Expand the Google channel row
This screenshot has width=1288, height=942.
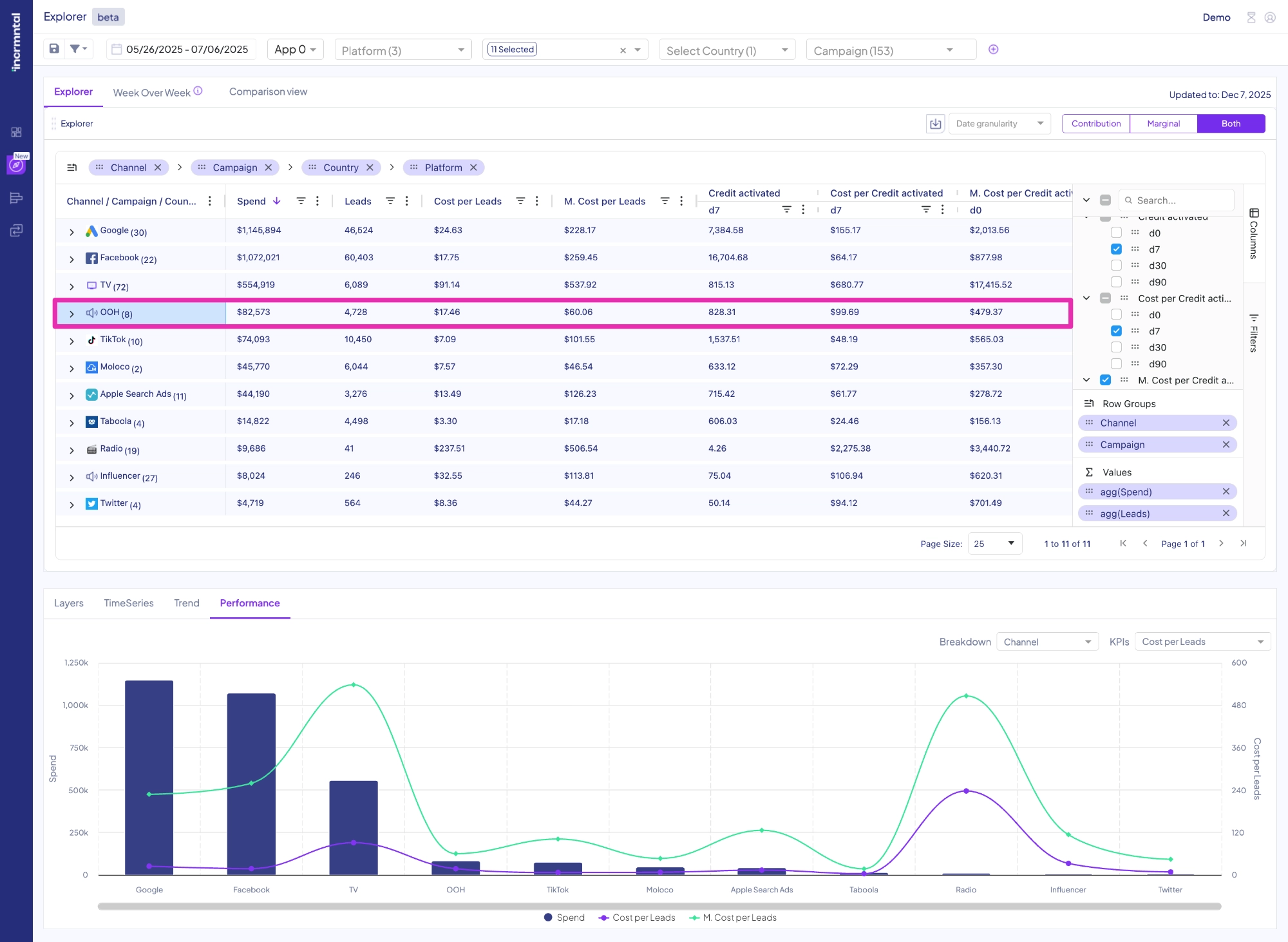tap(71, 232)
